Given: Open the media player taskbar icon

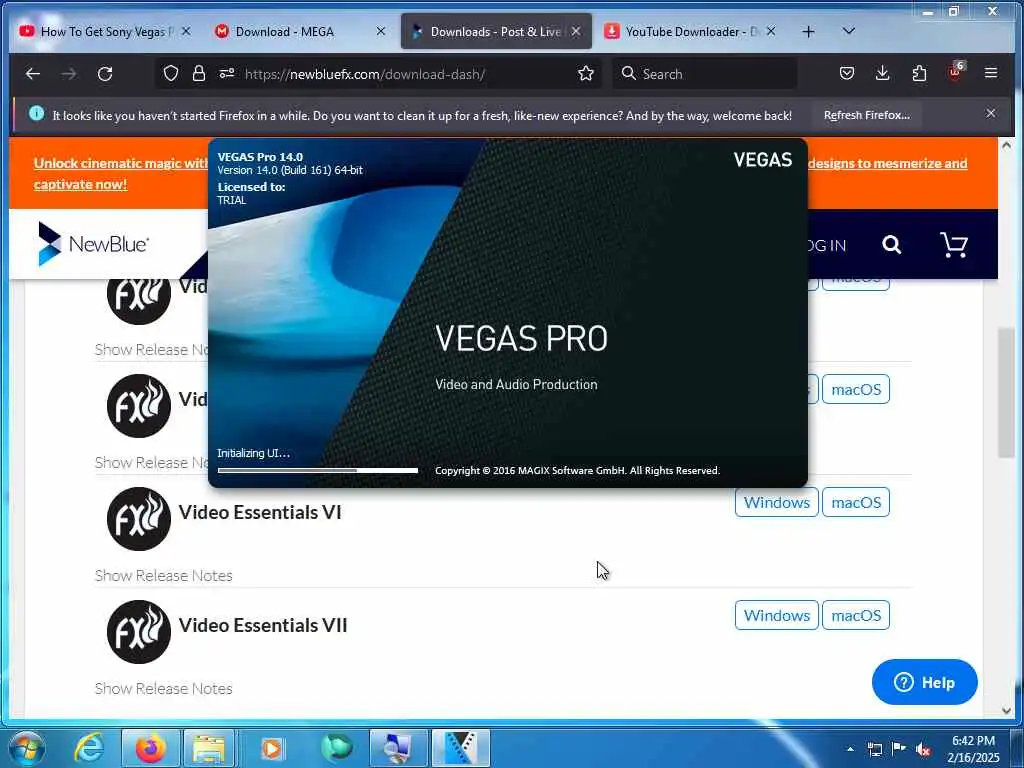Looking at the screenshot, I should click(x=272, y=748).
